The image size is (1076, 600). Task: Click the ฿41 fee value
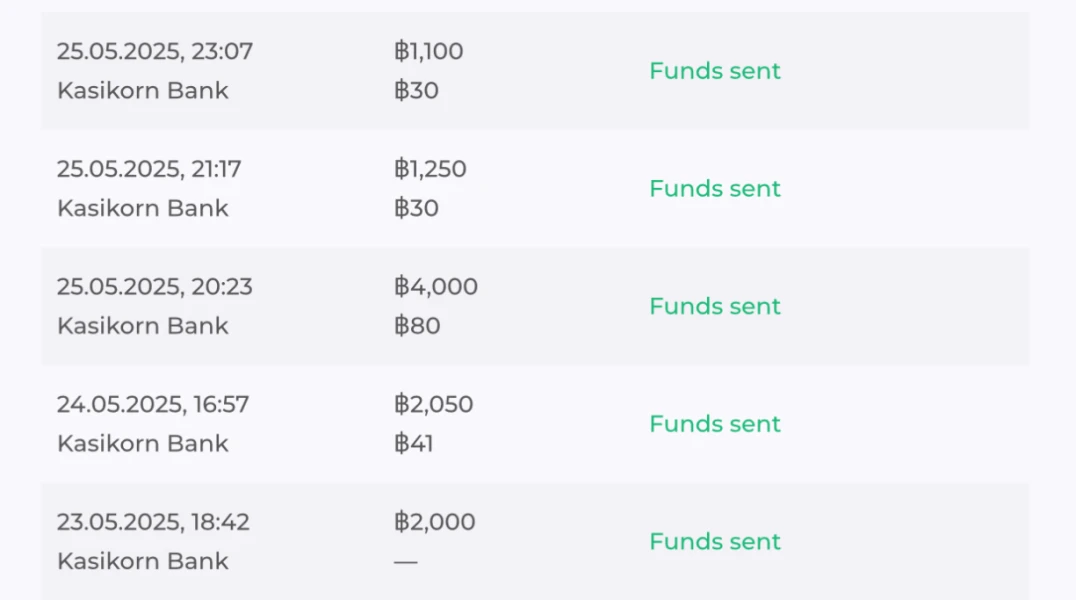pyautogui.click(x=414, y=444)
